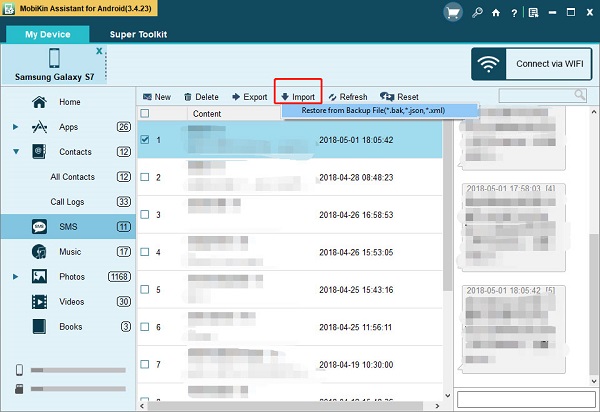
Task: Click the SMS speech bubble icon
Action: pos(39,227)
